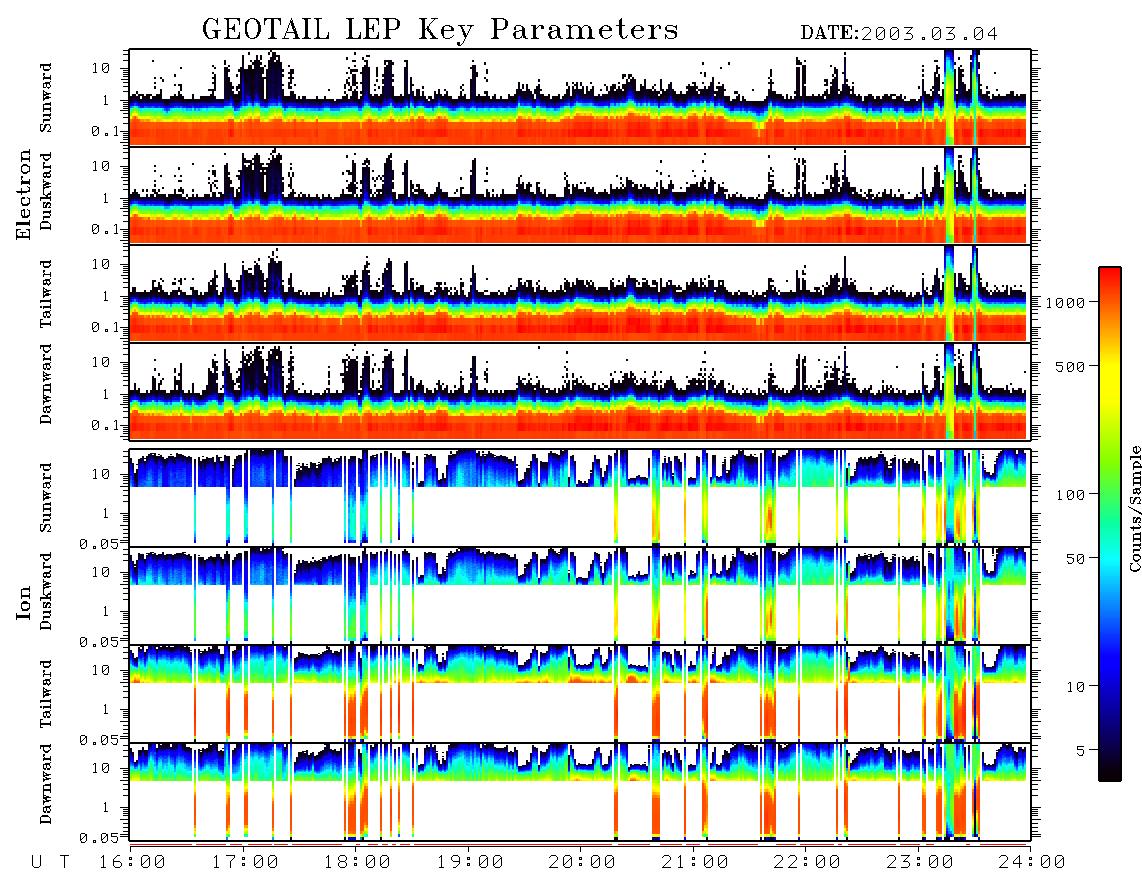Click the Electron Tailward spectrogram panel
Image resolution: width=1142 pixels, height=880 pixels.
point(580,294)
